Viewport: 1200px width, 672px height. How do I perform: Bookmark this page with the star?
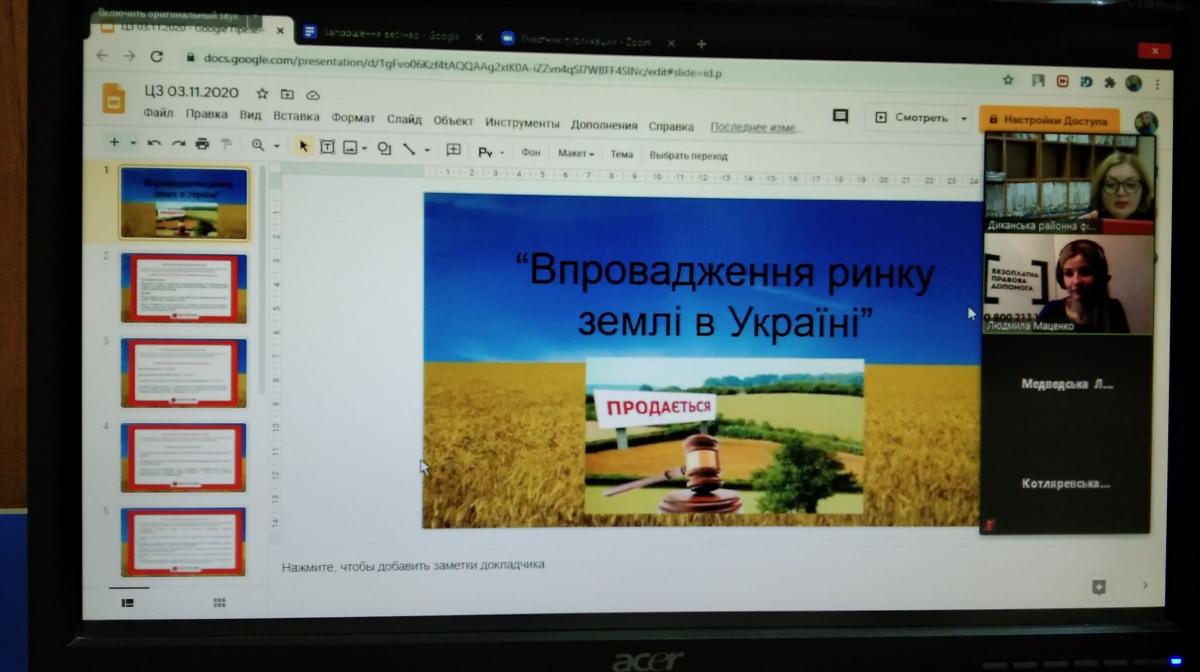coord(1008,80)
